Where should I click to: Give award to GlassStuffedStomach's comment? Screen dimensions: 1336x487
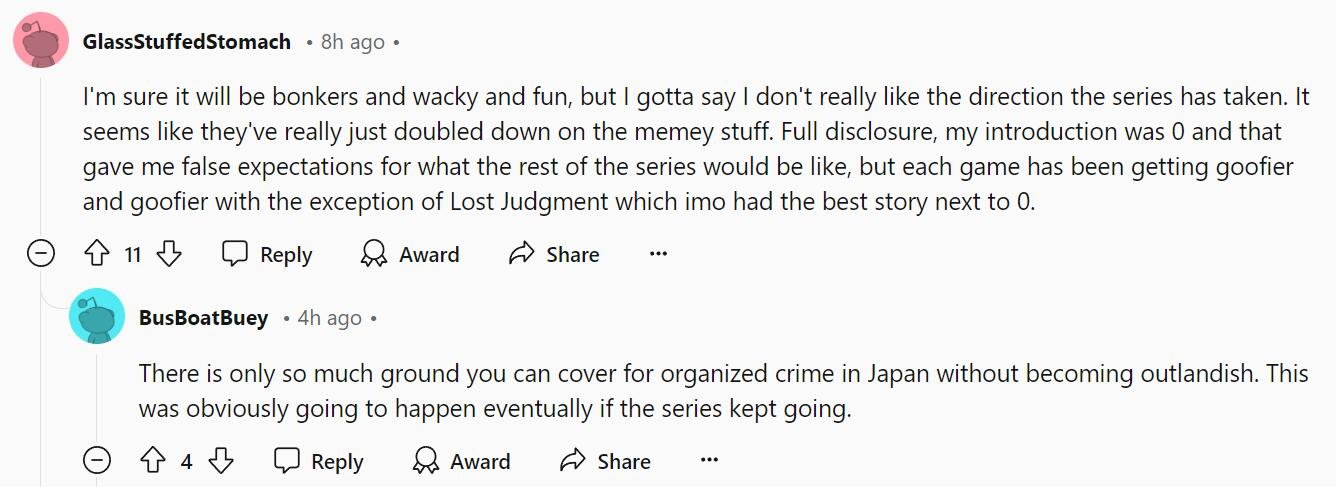pos(410,254)
